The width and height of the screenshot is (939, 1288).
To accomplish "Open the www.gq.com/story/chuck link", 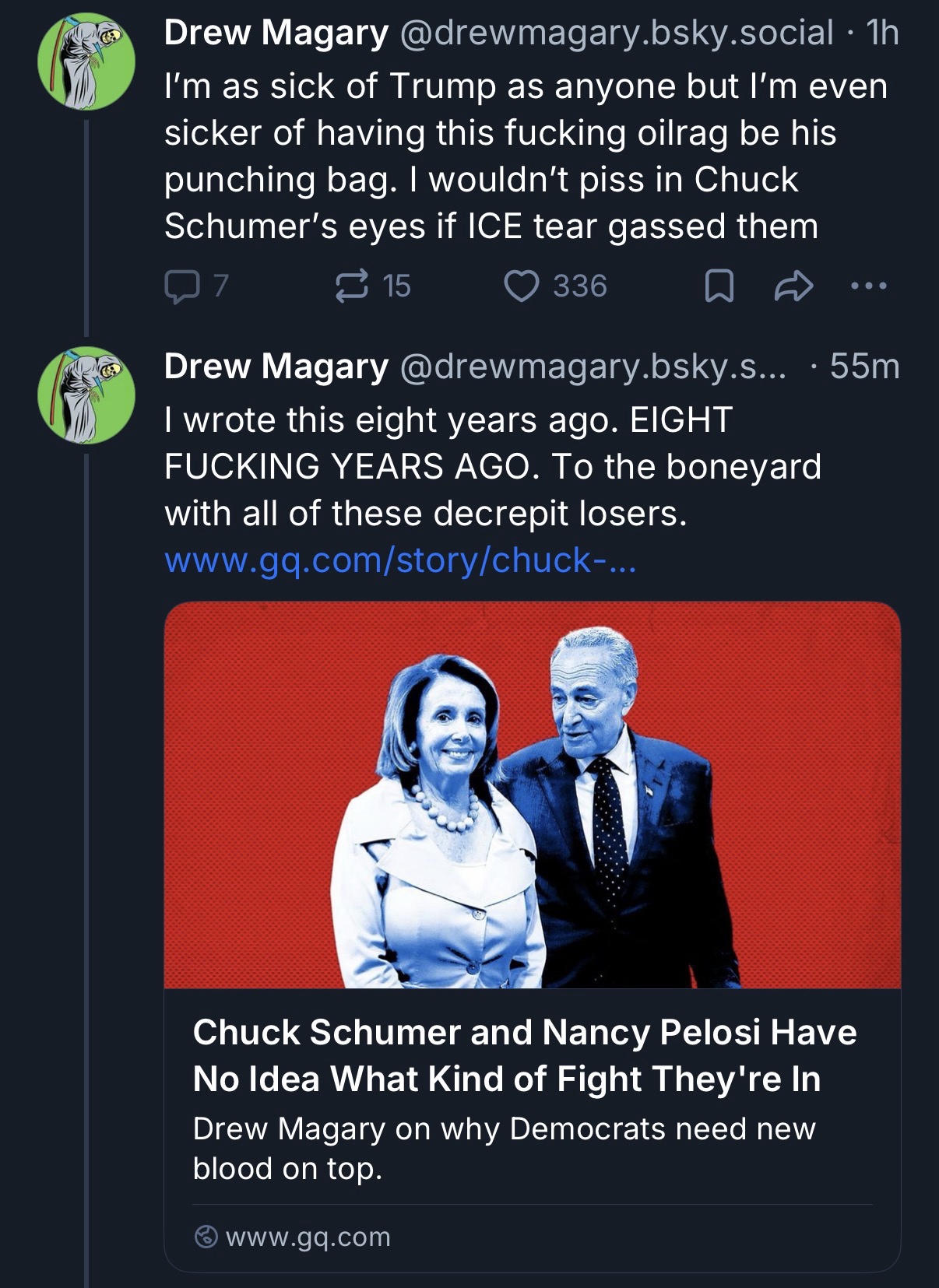I will tap(400, 560).
